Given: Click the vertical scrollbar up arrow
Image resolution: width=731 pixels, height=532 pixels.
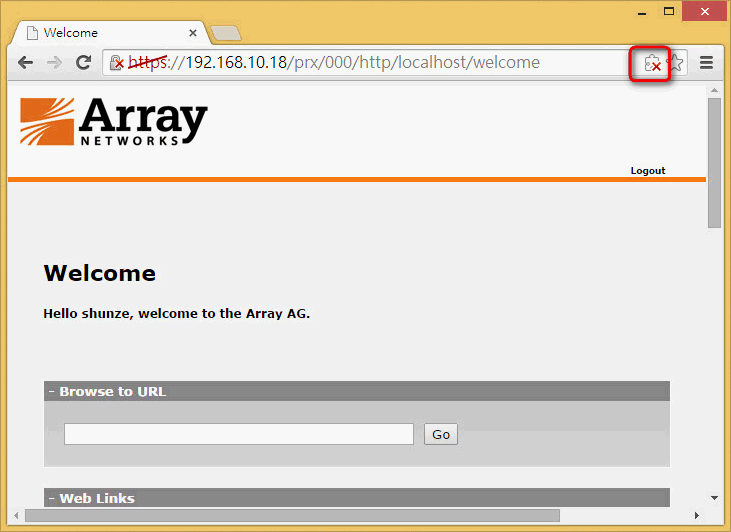Looking at the screenshot, I should (714, 90).
